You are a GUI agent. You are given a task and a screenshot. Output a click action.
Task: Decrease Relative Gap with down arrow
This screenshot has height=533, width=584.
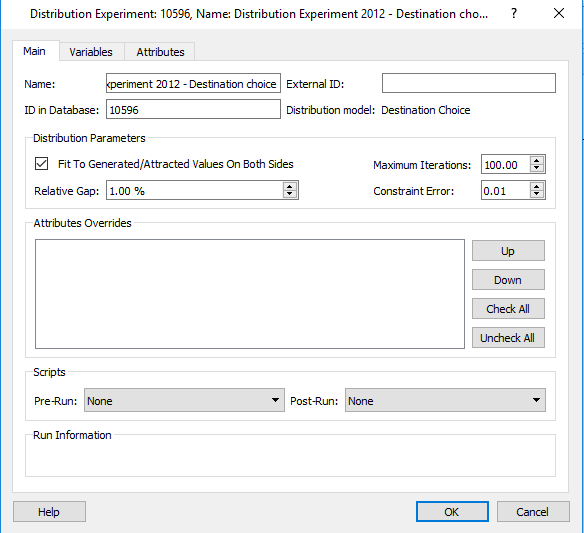(x=290, y=194)
